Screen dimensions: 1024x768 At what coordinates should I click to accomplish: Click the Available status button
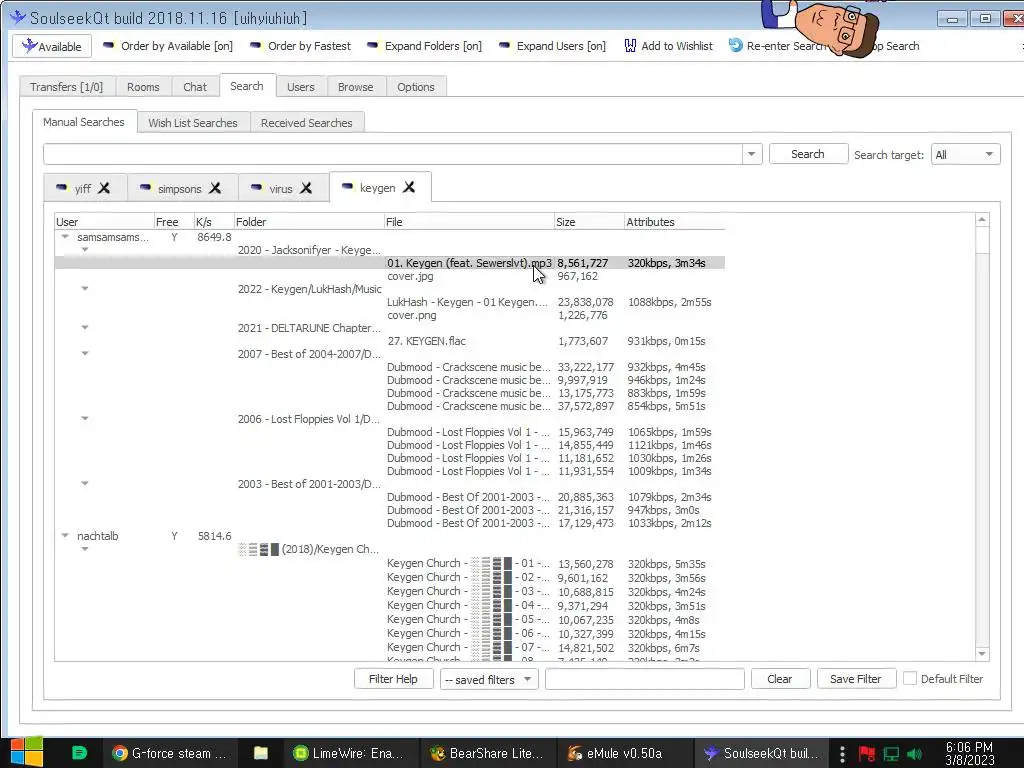52,46
